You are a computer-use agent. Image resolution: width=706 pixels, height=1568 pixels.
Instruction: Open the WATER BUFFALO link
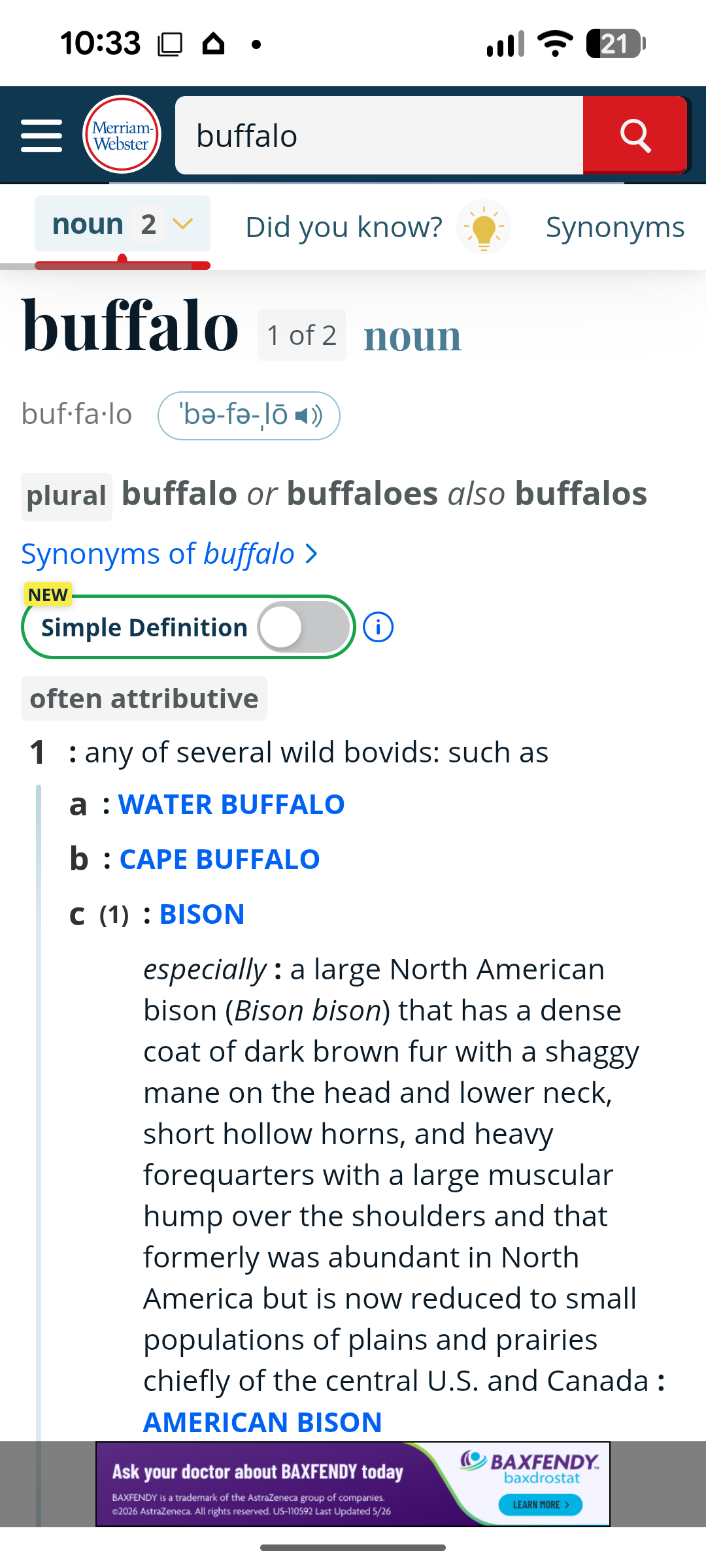click(x=231, y=804)
